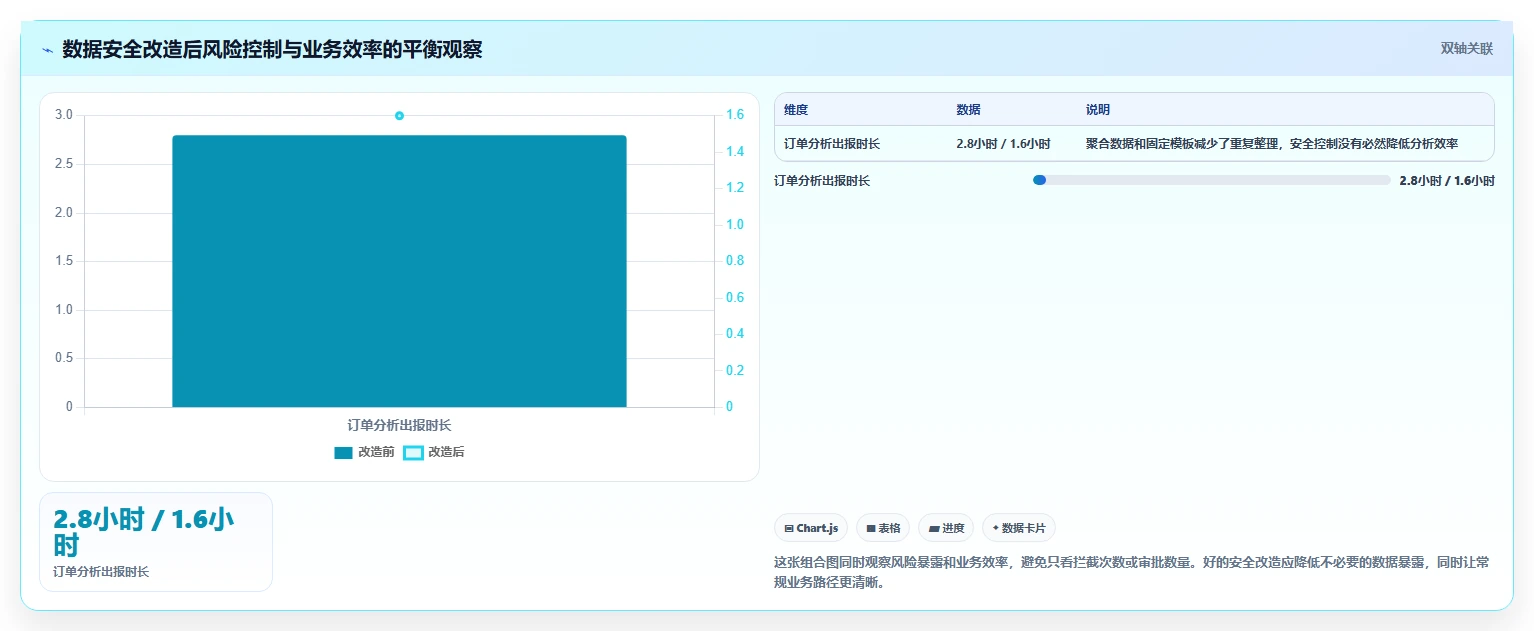The width and height of the screenshot is (1534, 631).
Task: Click the page title 数据安全改造后风险控制与业务效率的平衡观察
Action: [x=272, y=49]
